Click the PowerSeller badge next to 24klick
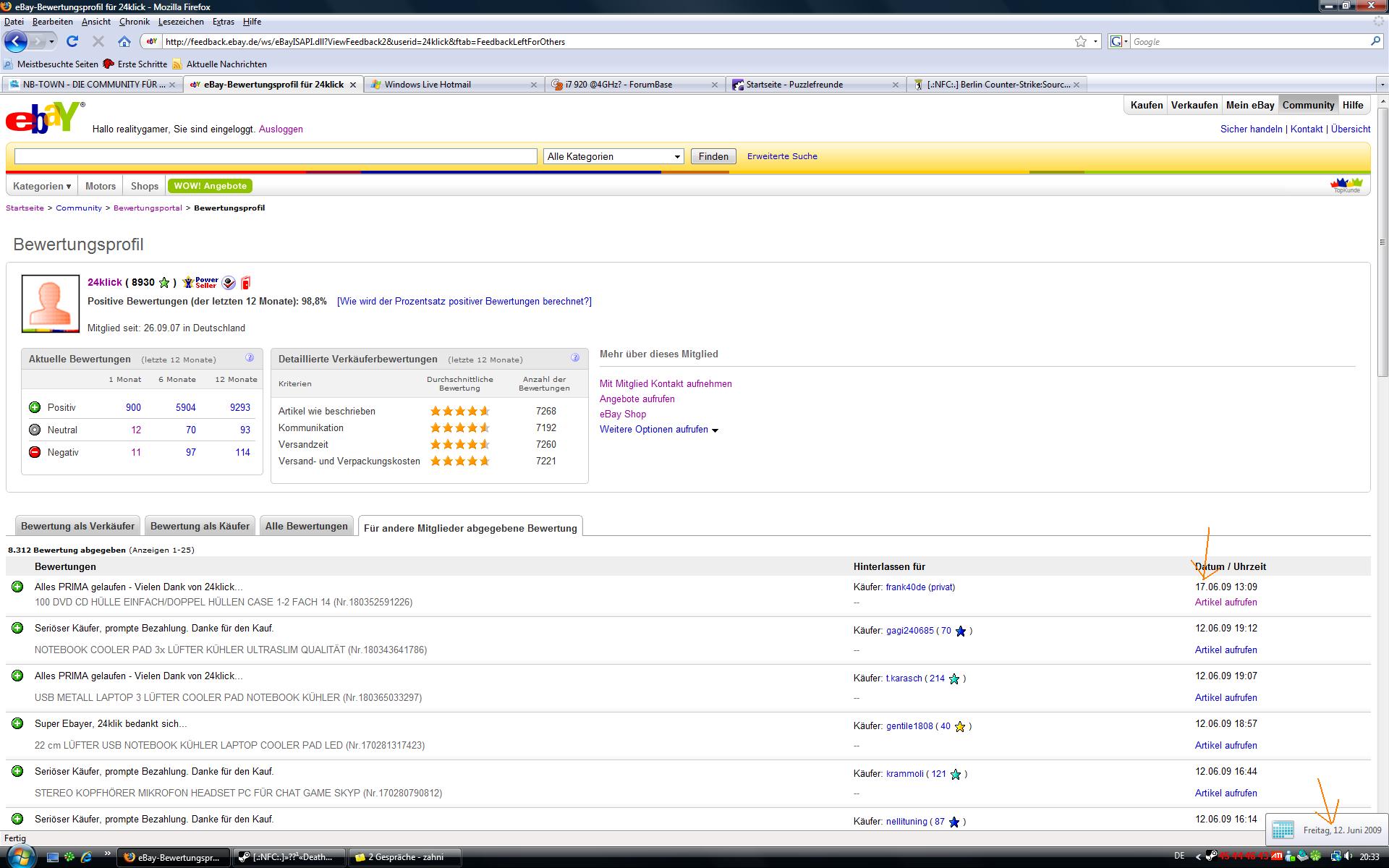Screen dimensions: 1389x868 coord(200,282)
